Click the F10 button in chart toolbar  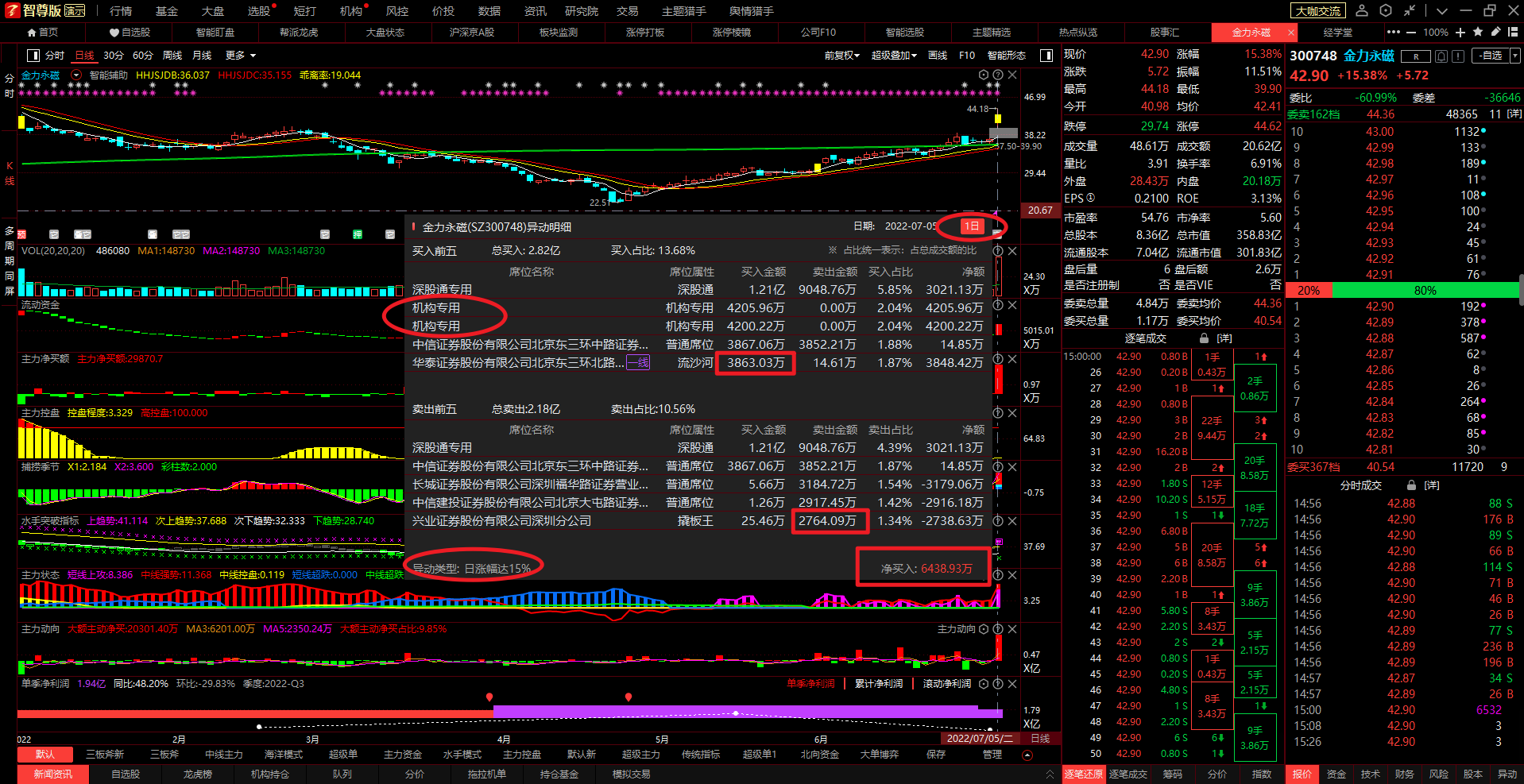(967, 56)
